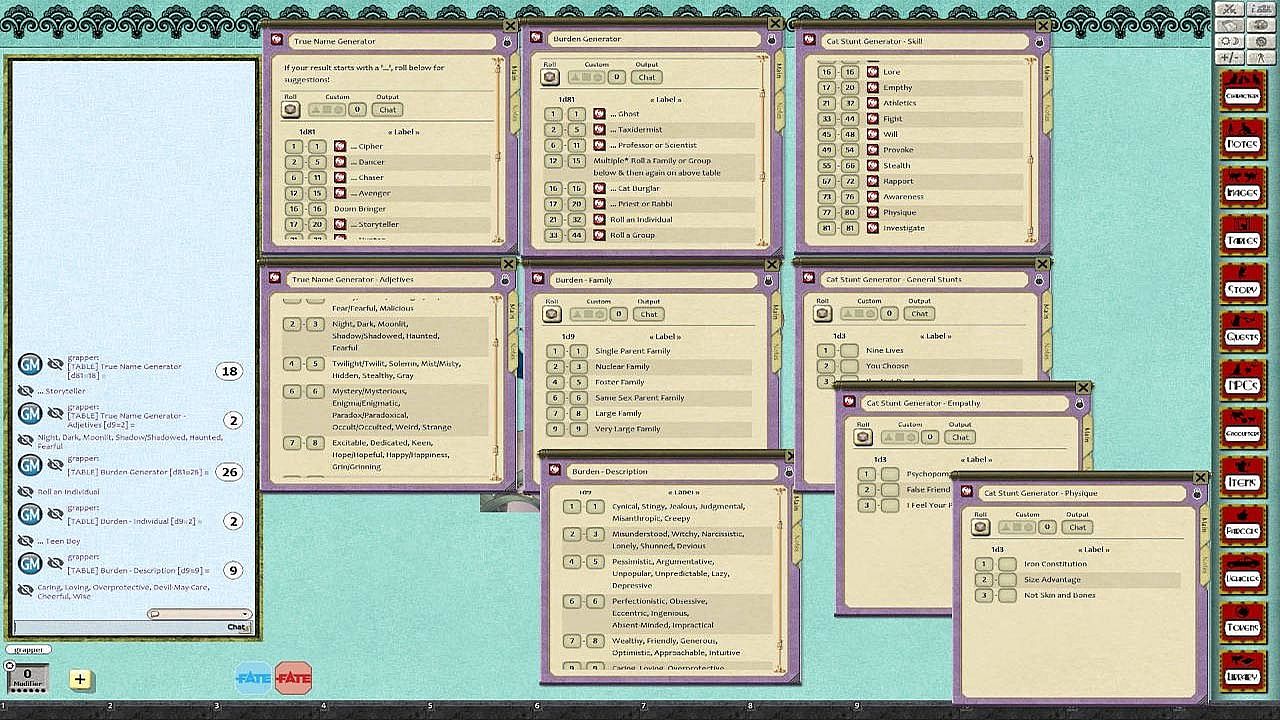The image size is (1280, 720).
Task: Click the +/- modifiers tool button
Action: [1228, 57]
